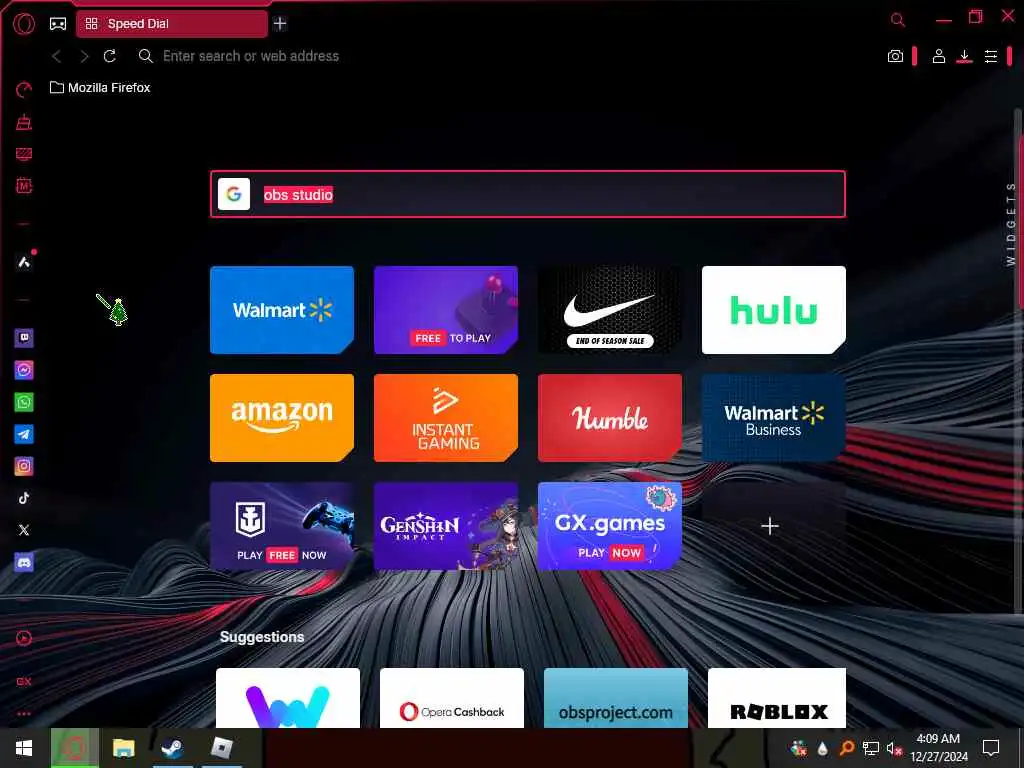The height and width of the screenshot is (768, 1024).
Task: Open the Free To Play tile
Action: 446,310
